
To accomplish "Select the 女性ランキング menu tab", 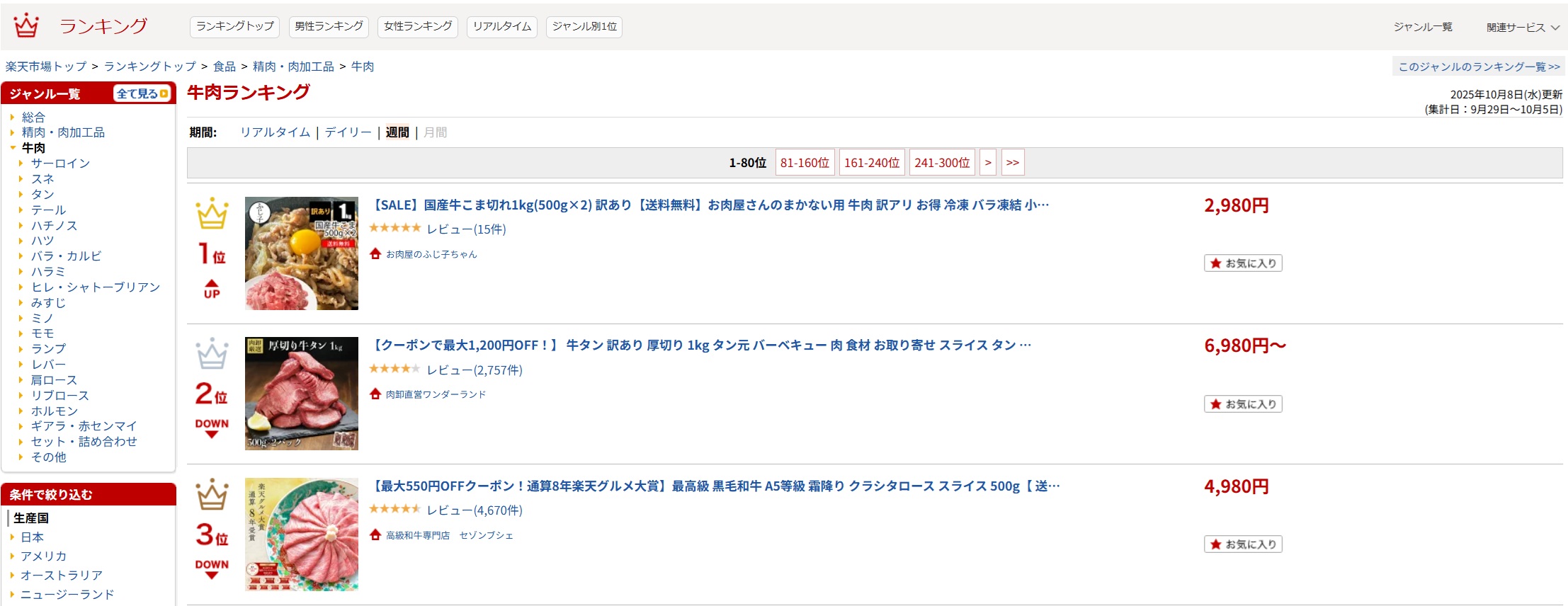I will [417, 27].
